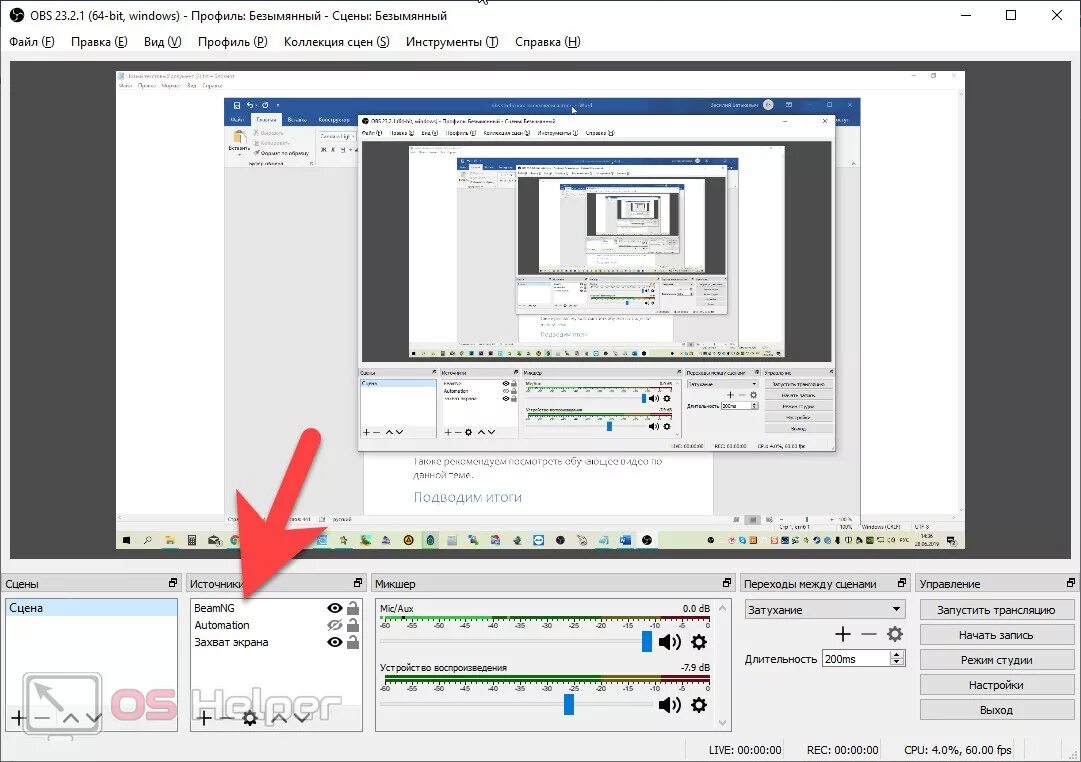Increase Длительность with the up stepper

pyautogui.click(x=896, y=654)
